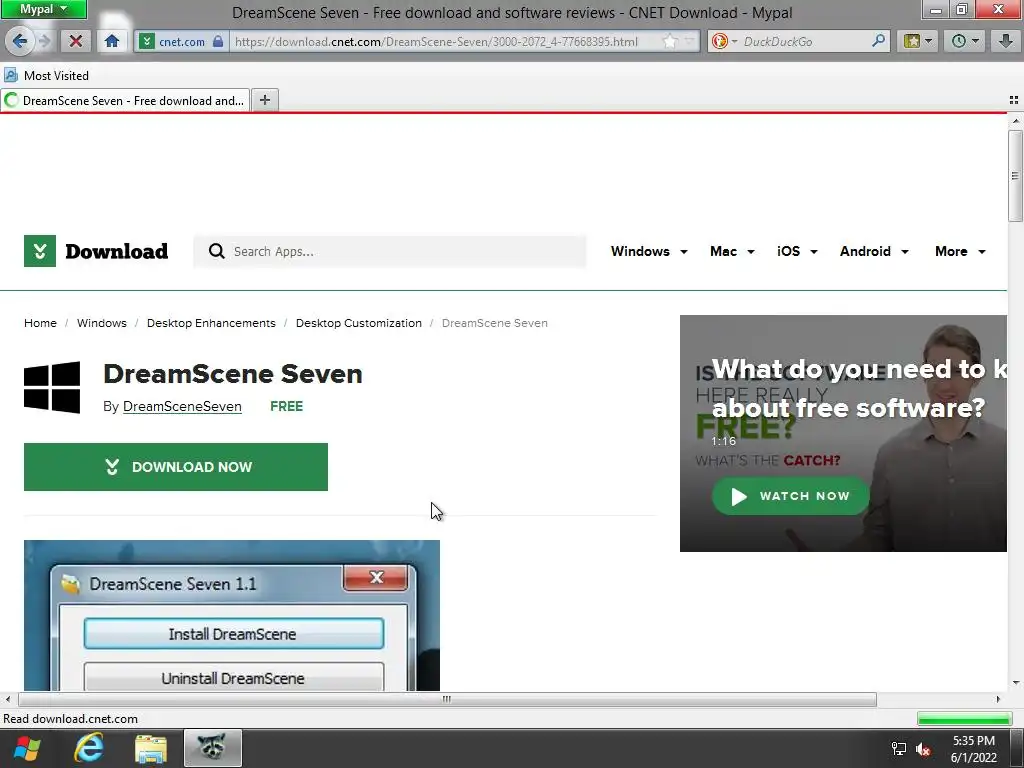The width and height of the screenshot is (1024, 768).
Task: Open the history clock toolbar button
Action: pos(964,41)
